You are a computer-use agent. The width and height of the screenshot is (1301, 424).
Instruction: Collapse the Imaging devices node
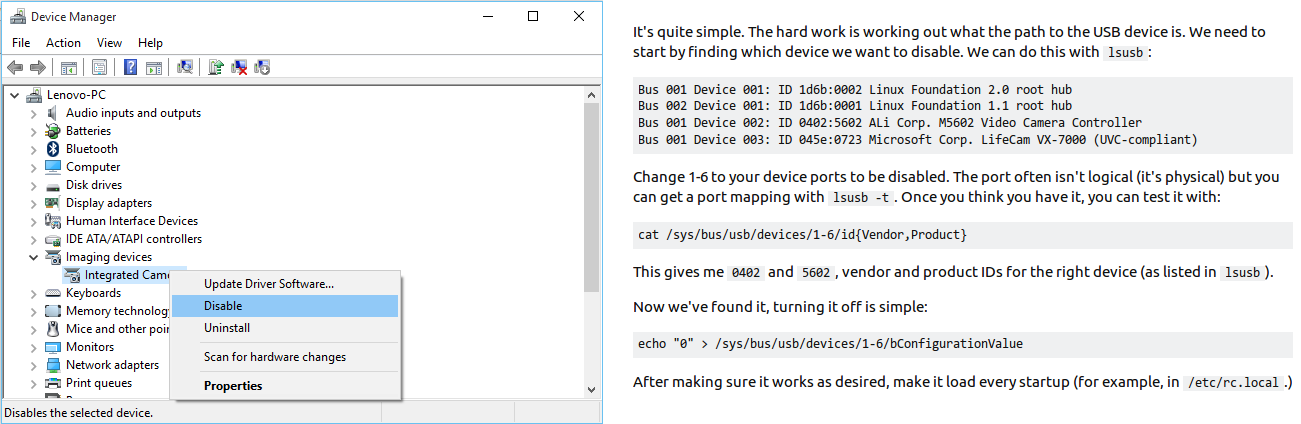(34, 257)
